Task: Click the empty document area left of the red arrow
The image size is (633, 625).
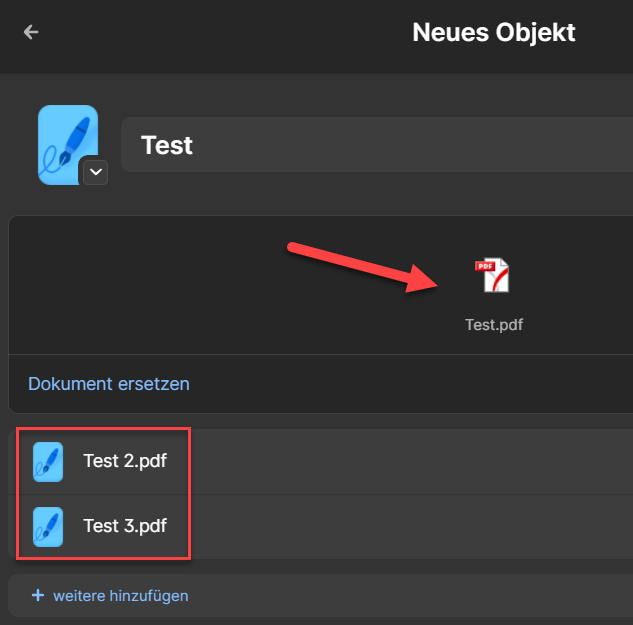Action: tap(140, 285)
